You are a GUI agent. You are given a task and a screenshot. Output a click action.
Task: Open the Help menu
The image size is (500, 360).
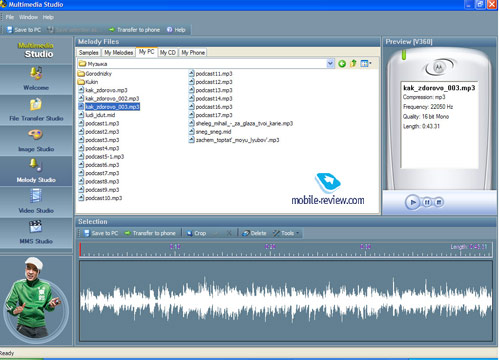coord(48,17)
